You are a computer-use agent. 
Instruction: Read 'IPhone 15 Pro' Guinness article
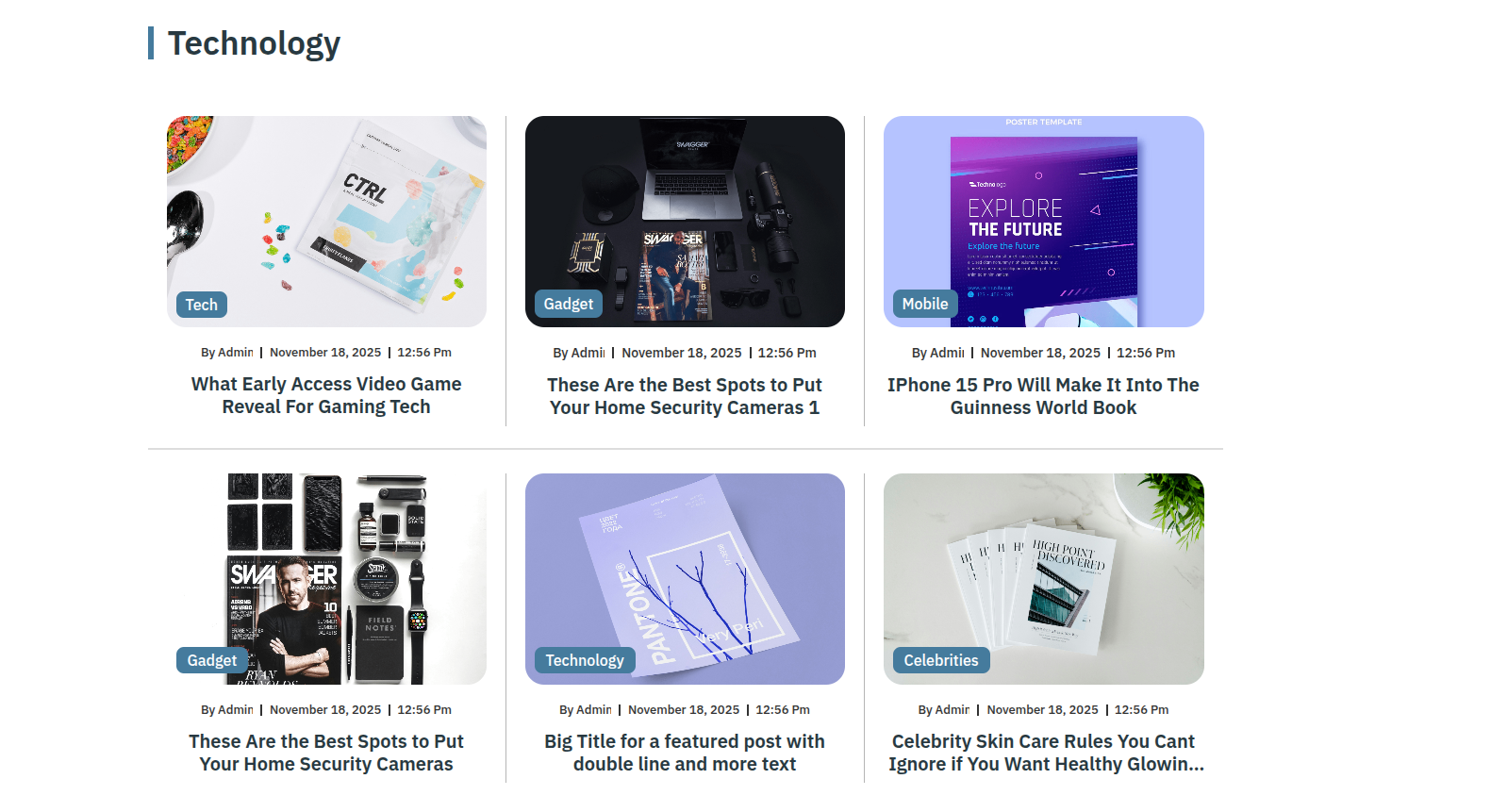click(1043, 396)
